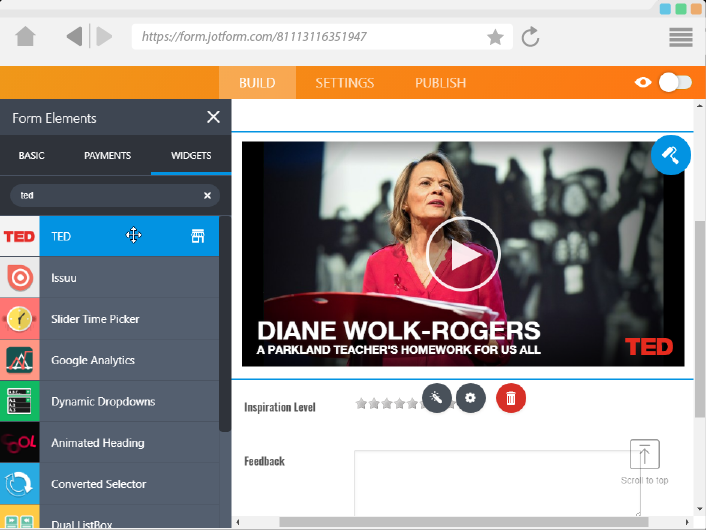
Task: Set the Inspiration Level star rating
Action: pos(387,404)
